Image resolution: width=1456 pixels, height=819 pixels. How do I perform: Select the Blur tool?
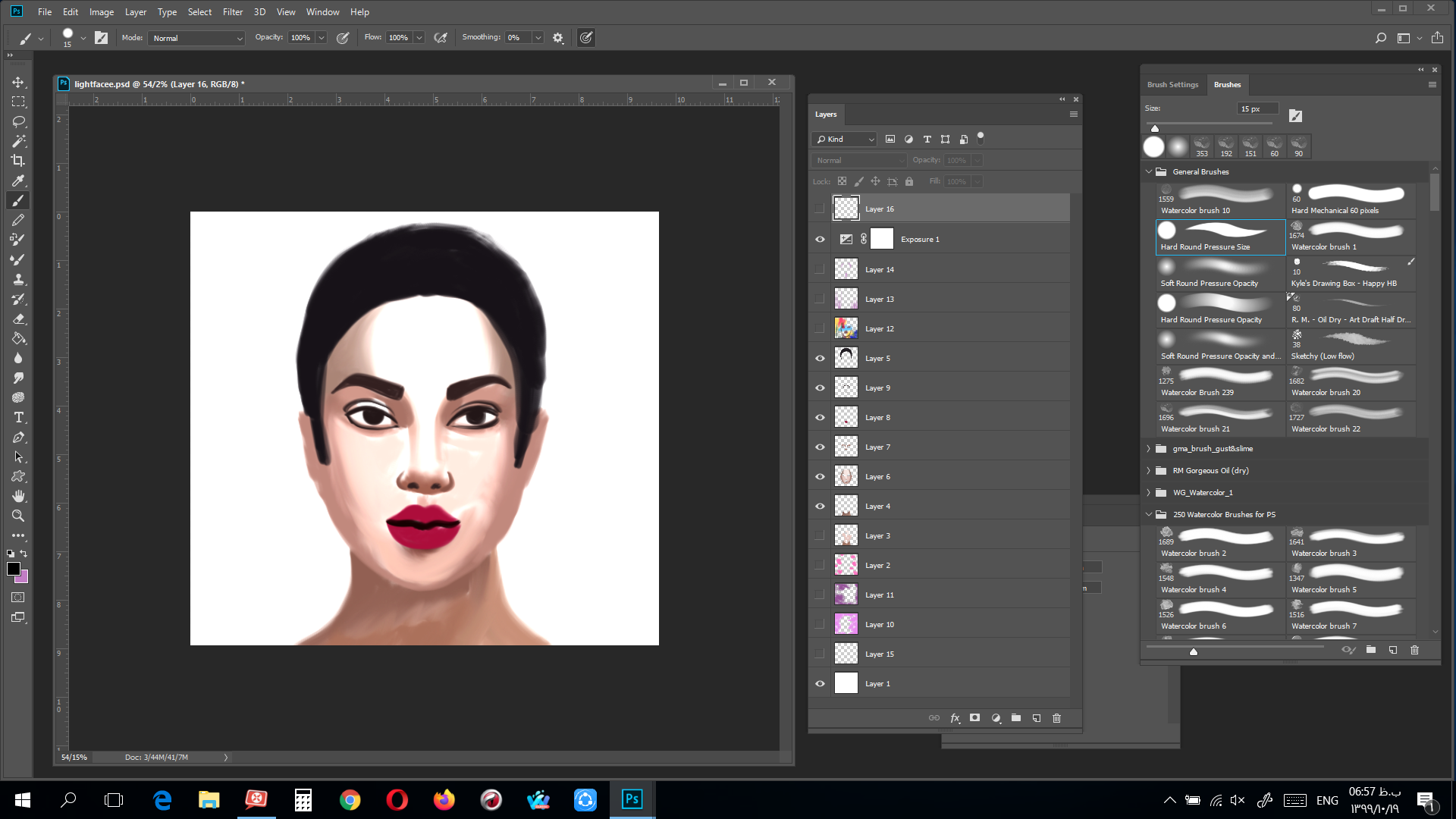pyautogui.click(x=18, y=358)
